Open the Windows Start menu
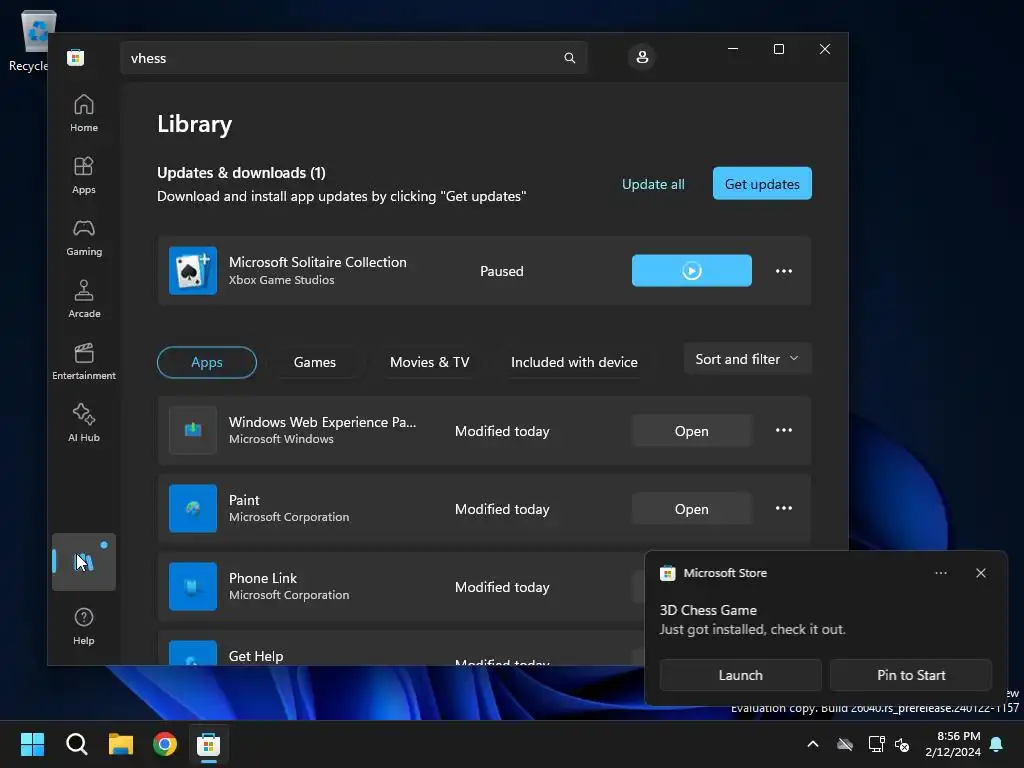The image size is (1024, 768). coord(32,744)
